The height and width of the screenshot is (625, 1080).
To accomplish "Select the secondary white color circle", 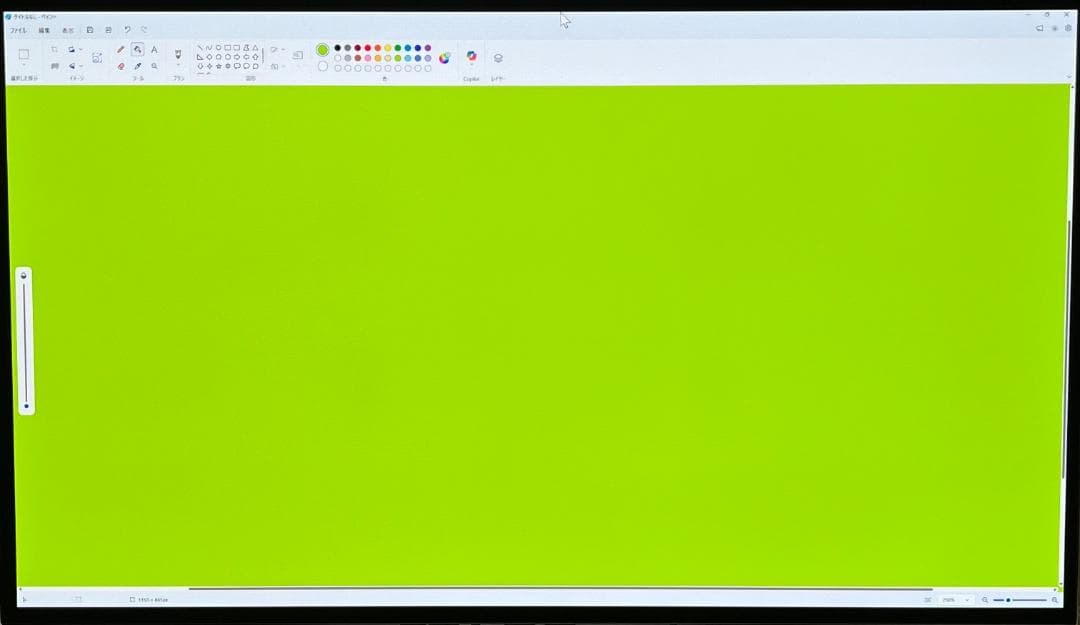I will [322, 66].
